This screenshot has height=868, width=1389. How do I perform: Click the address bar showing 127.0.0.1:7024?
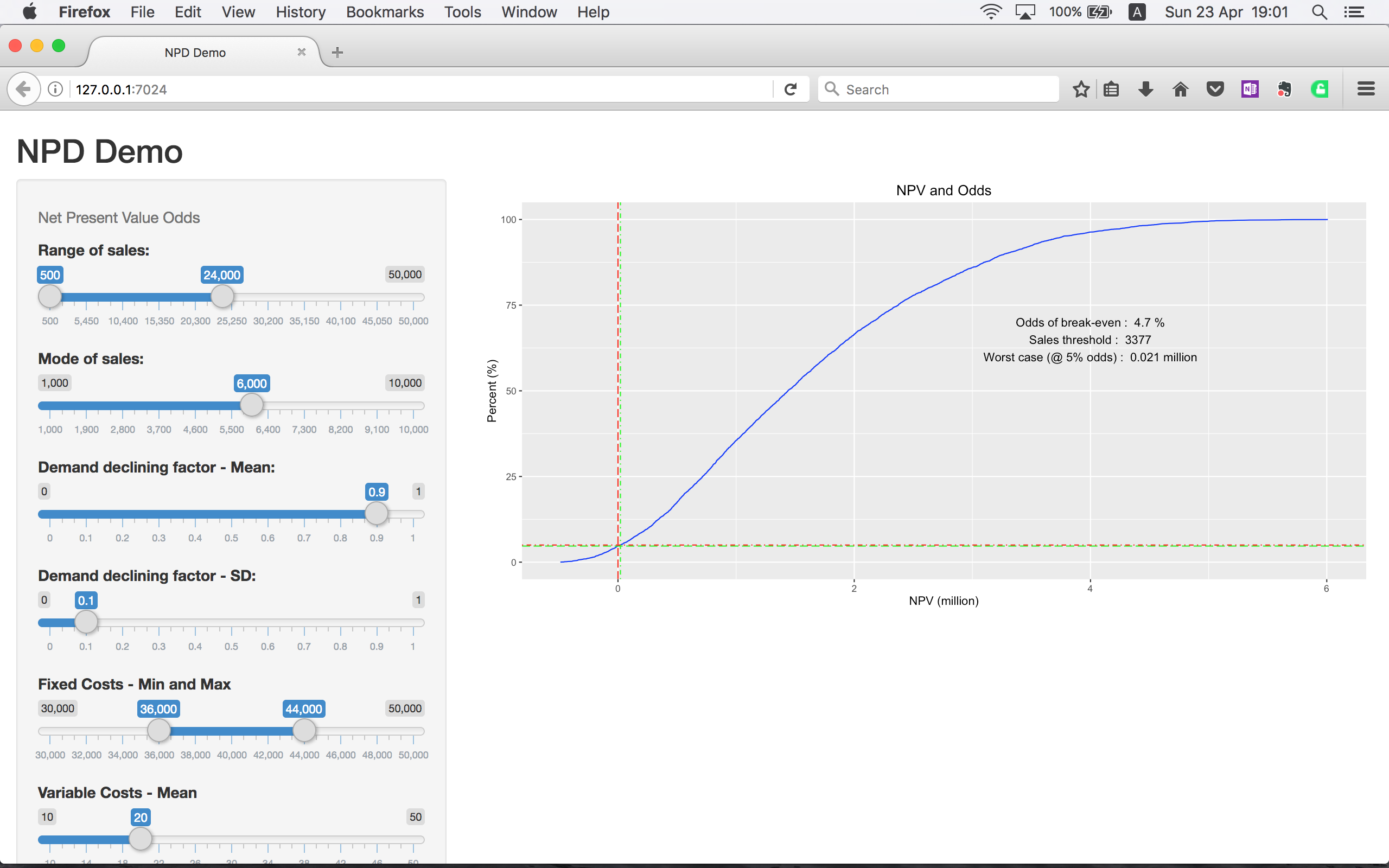pyautogui.click(x=422, y=89)
